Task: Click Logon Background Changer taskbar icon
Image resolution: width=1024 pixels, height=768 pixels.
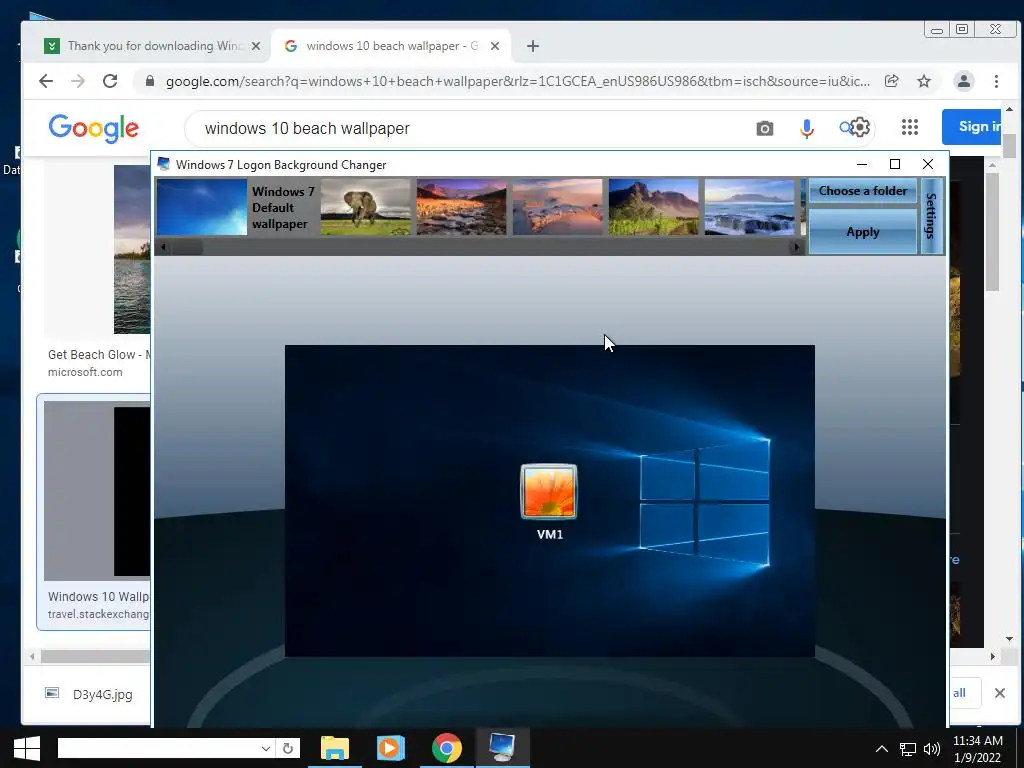Action: point(502,748)
